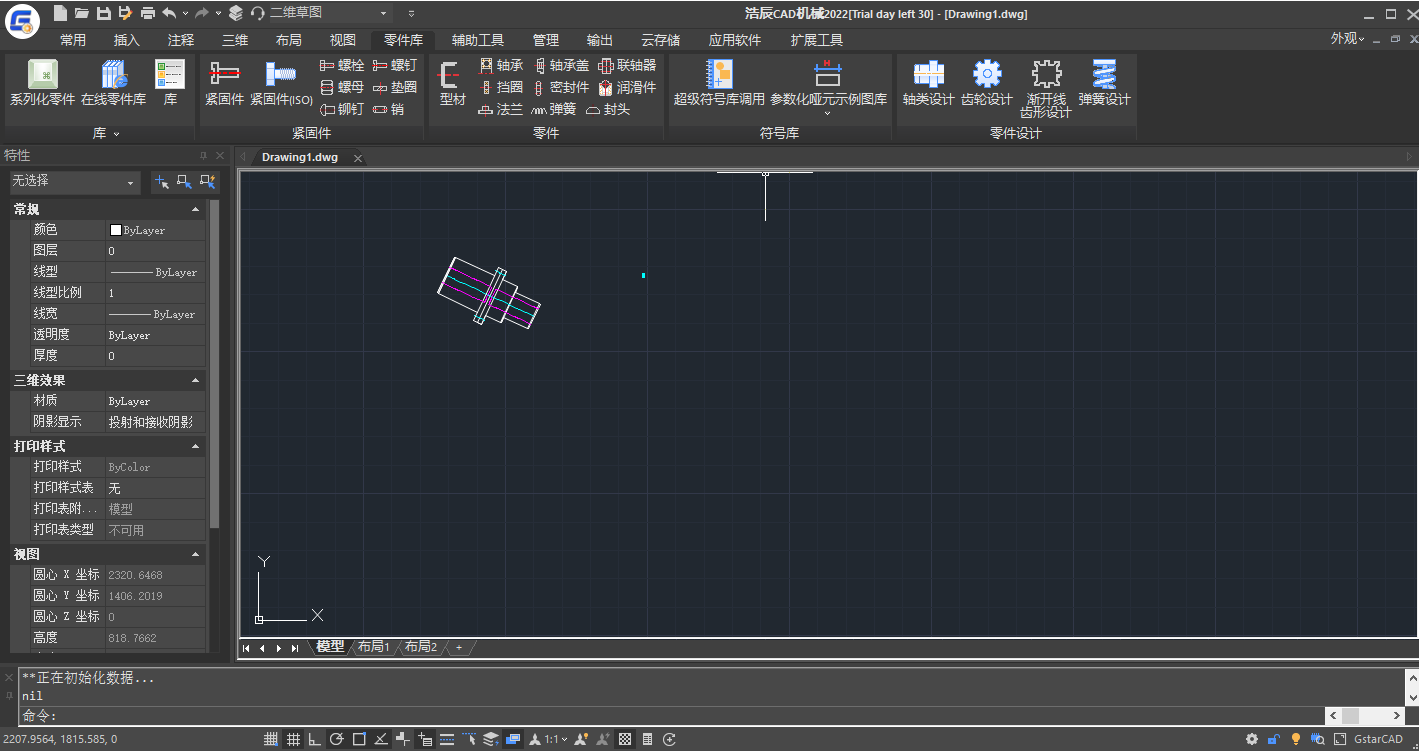1419x752 pixels.
Task: Open the 二维草图 workspace dropdown
Action: tap(329, 13)
